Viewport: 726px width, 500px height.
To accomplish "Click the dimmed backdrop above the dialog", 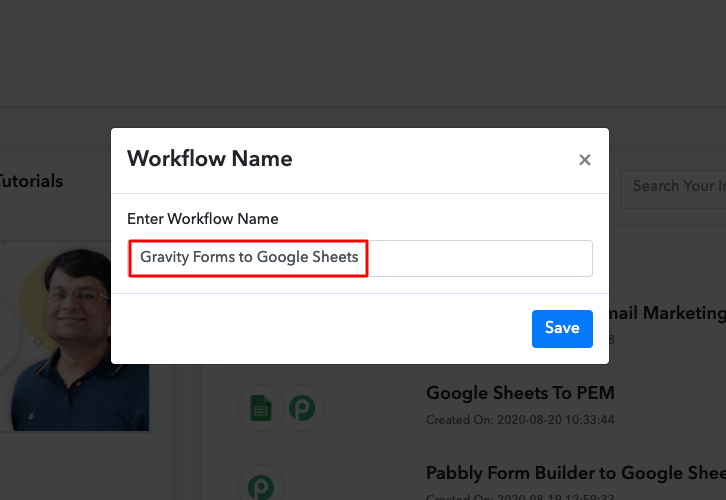I will pos(360,60).
